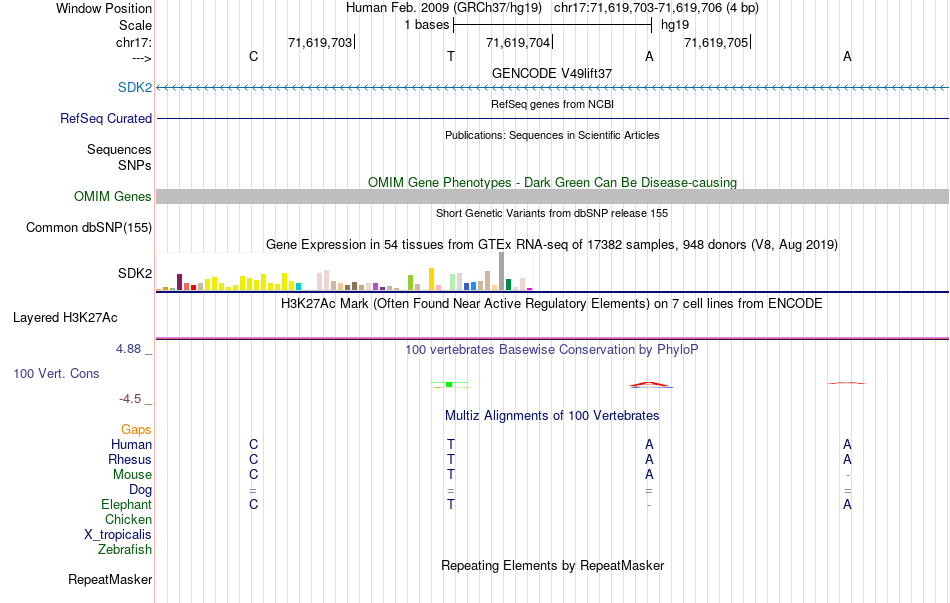Click the gray OMIM Genes bar
The height and width of the screenshot is (603, 950).
tap(552, 196)
